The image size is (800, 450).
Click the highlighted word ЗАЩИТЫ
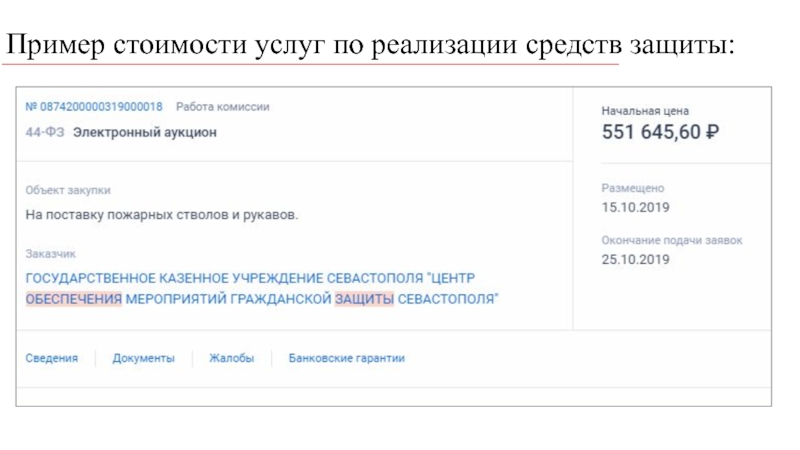(x=363, y=299)
